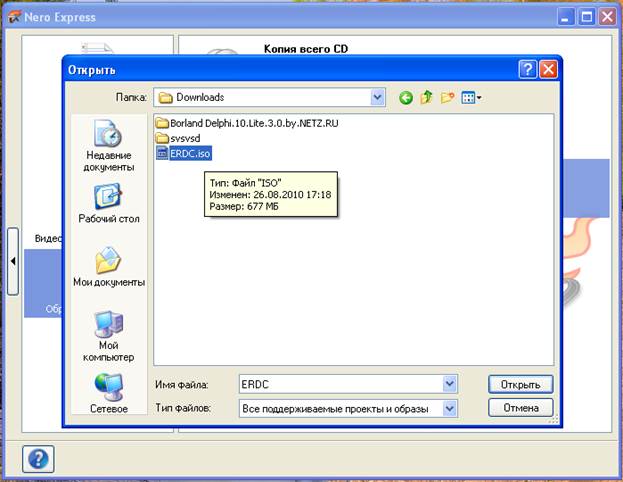The width and height of the screenshot is (623, 482).
Task: Click 'Все поддерживаемые проекты и образы' file type
Action: pos(335,409)
